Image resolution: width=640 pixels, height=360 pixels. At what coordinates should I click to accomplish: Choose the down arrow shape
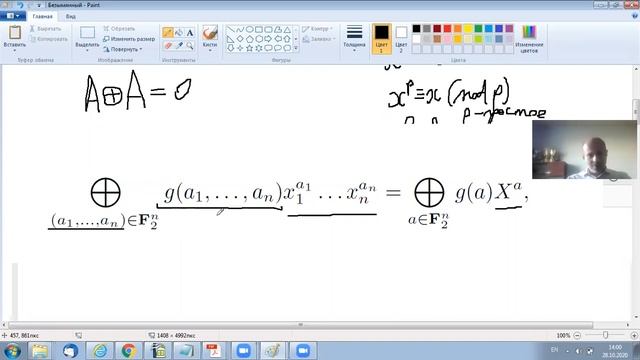230,48
